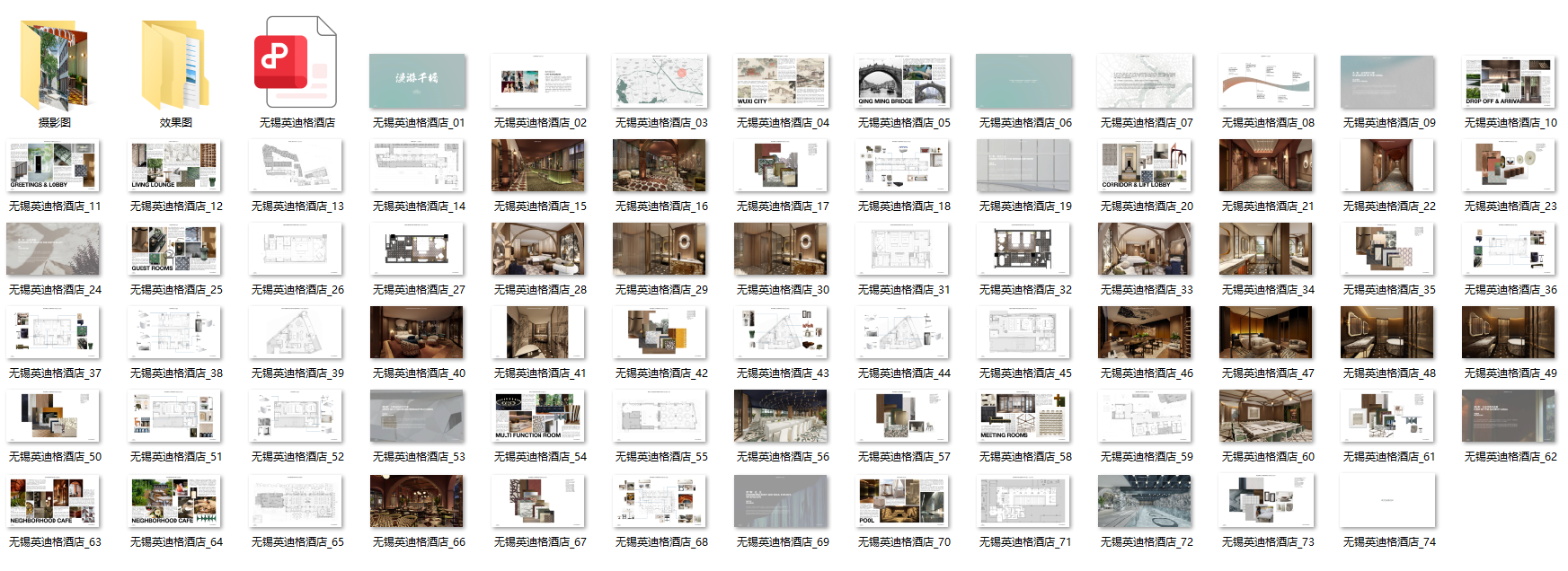Select thumbnail 无锡英迪格酒店_37
The height and width of the screenshot is (571, 1568).
click(54, 332)
